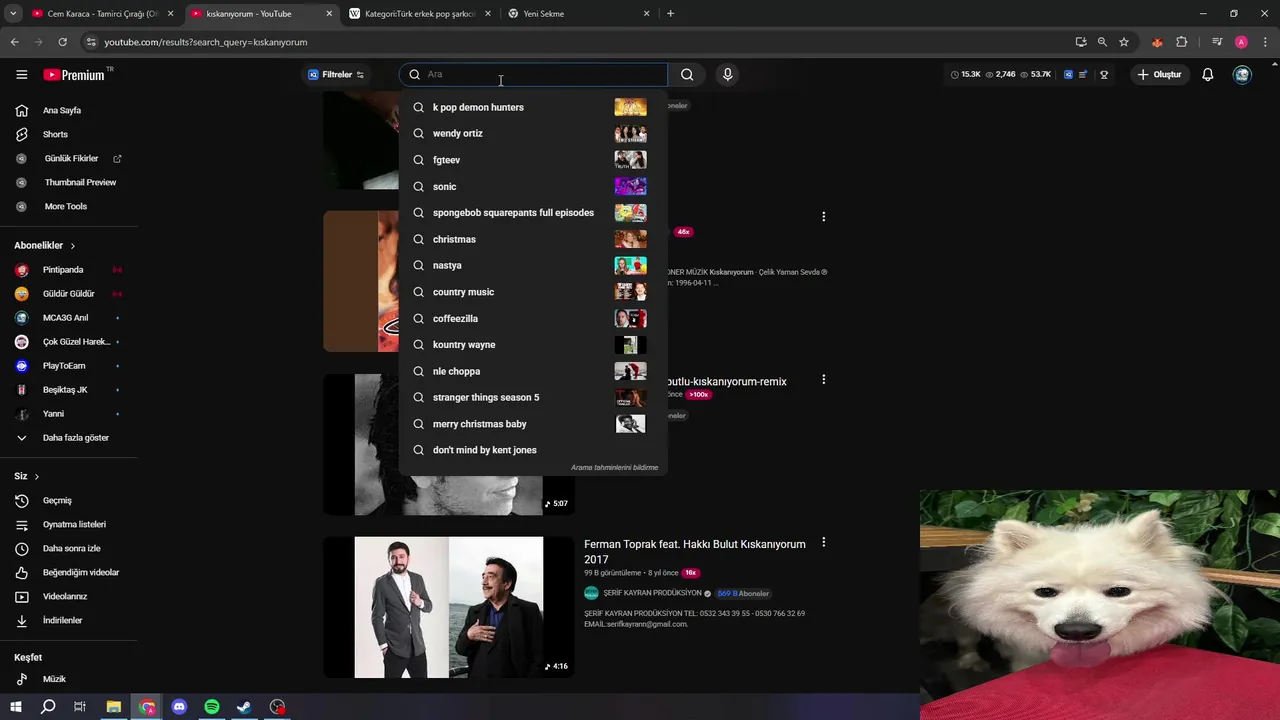Switch to the Cem Karaca - Tamirci Çırağı tab
Screen dimensions: 1280x720
tap(103, 14)
